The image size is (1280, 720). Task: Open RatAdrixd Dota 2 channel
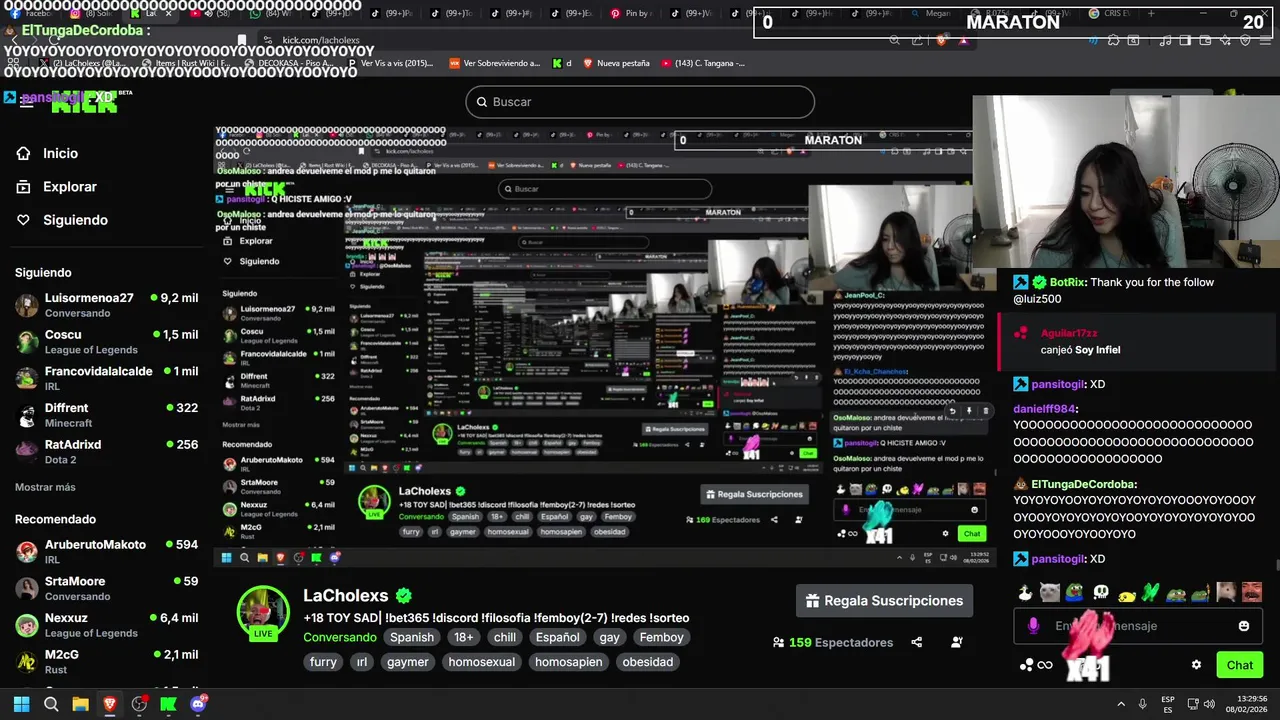pos(107,451)
